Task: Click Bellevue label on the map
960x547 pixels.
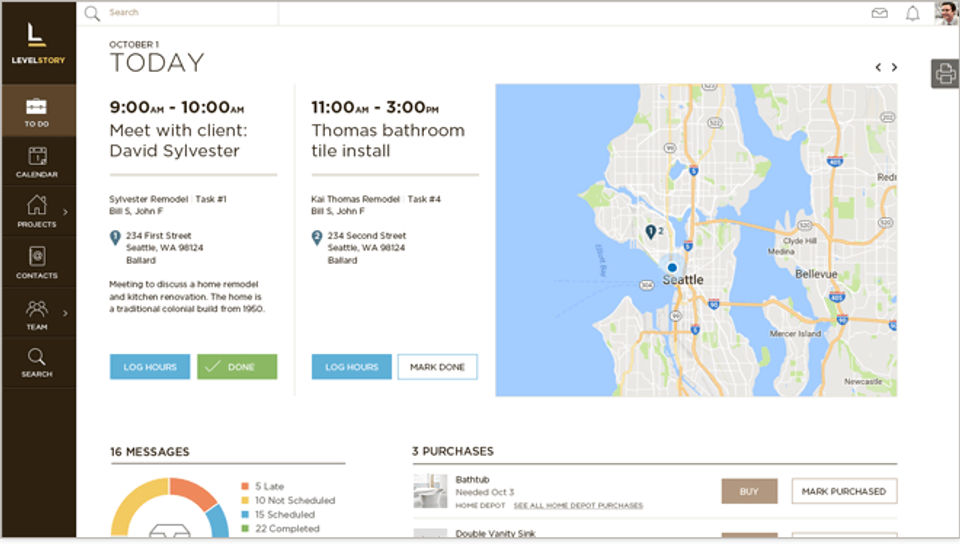Action: [x=816, y=274]
